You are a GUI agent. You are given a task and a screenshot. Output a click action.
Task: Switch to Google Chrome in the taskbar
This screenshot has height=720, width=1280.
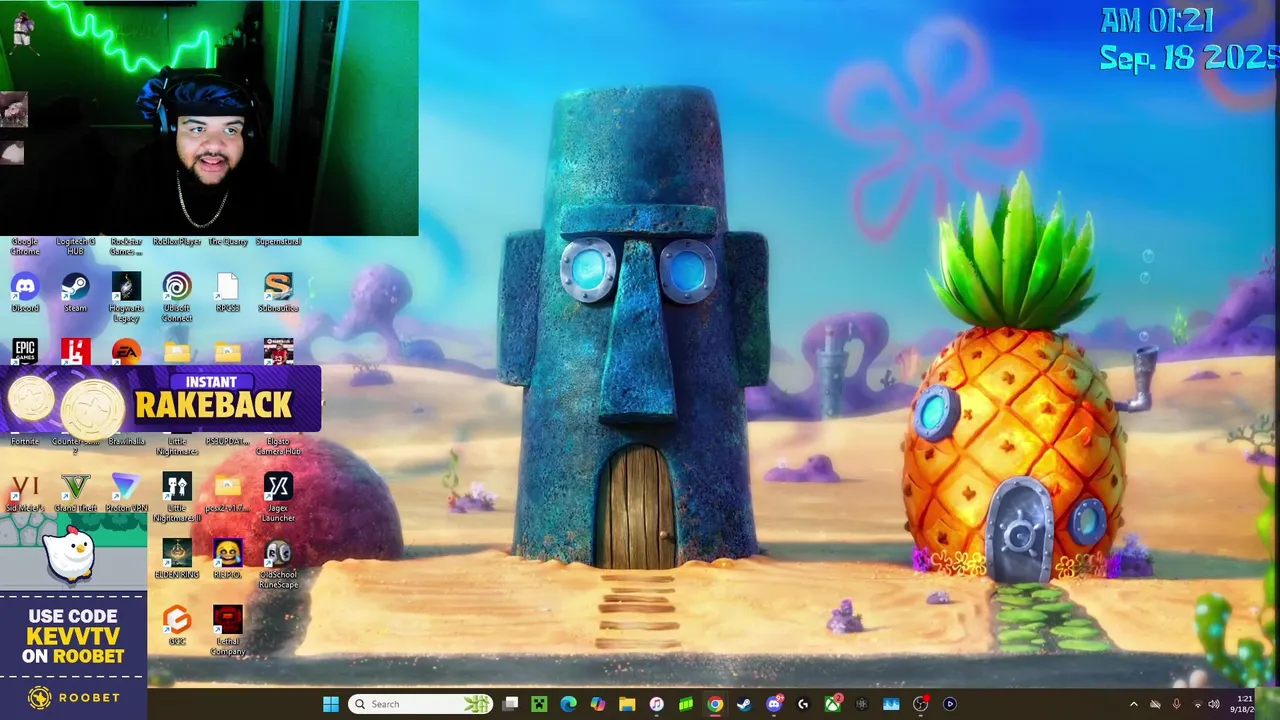[715, 704]
